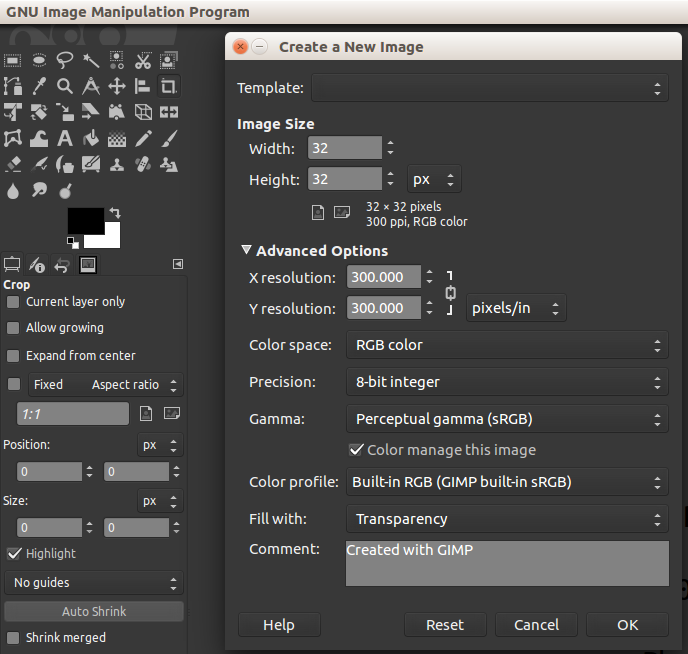Select the Zoom magnifier tool

coord(65,86)
